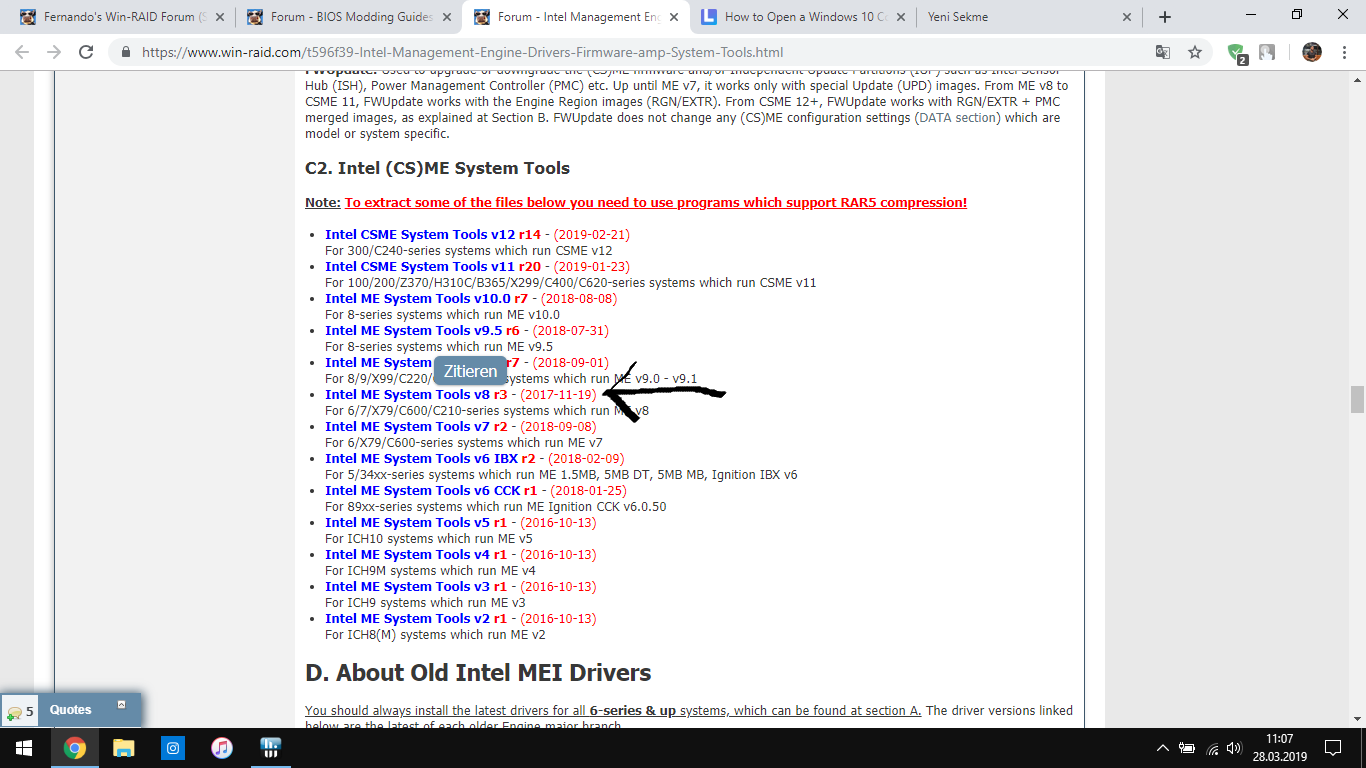This screenshot has height=768, width=1366.
Task: Open the Windows Action Center notifications
Action: pyautogui.click(x=1333, y=748)
